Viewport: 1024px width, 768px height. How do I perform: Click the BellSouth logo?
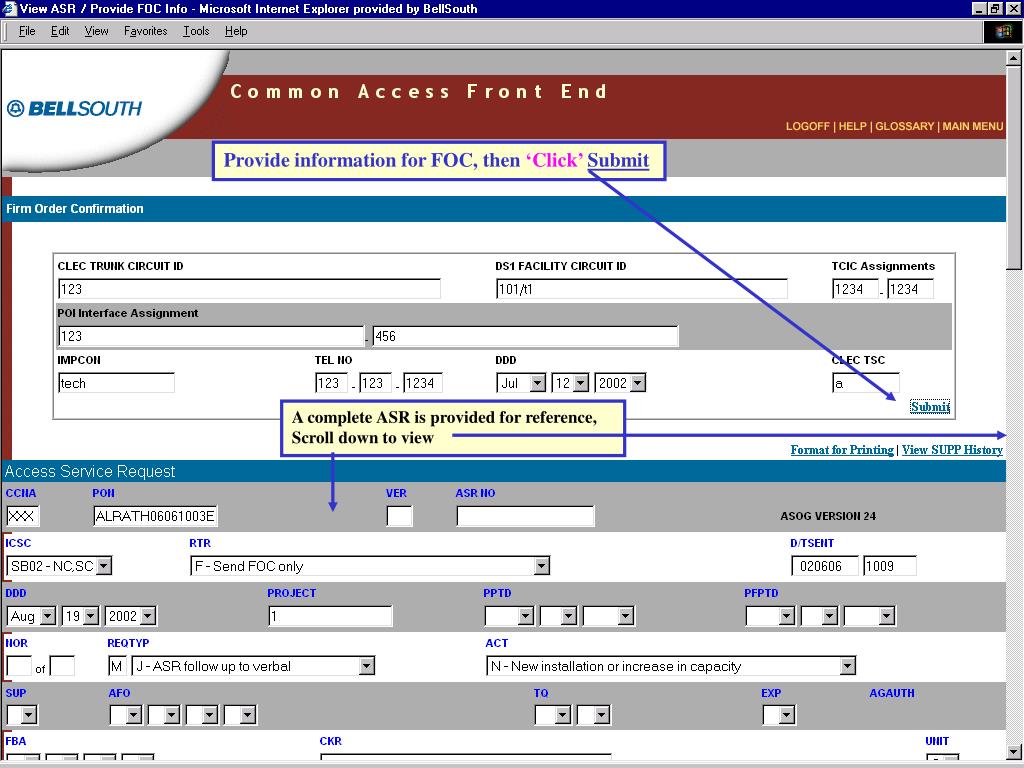74,108
